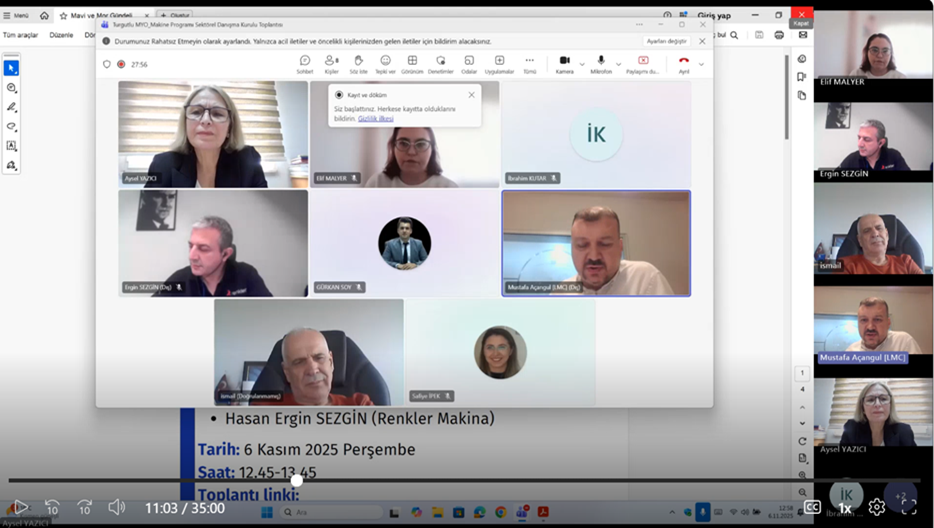934x528 pixels.
Task: Open Tepki ver reactions
Action: [385, 63]
